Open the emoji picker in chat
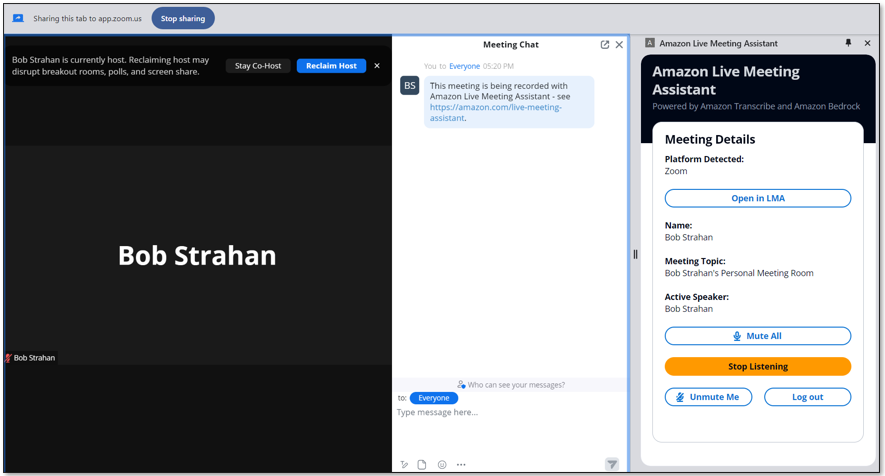The height and width of the screenshot is (476, 885). 442,465
